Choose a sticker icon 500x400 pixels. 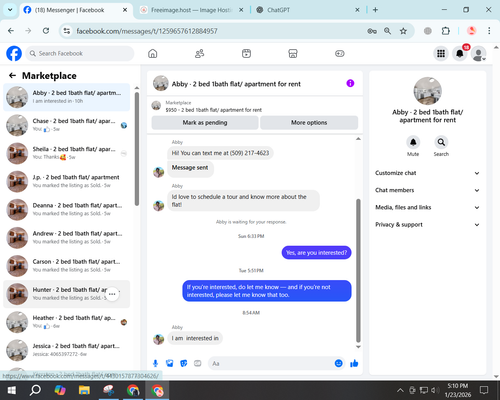(184, 363)
